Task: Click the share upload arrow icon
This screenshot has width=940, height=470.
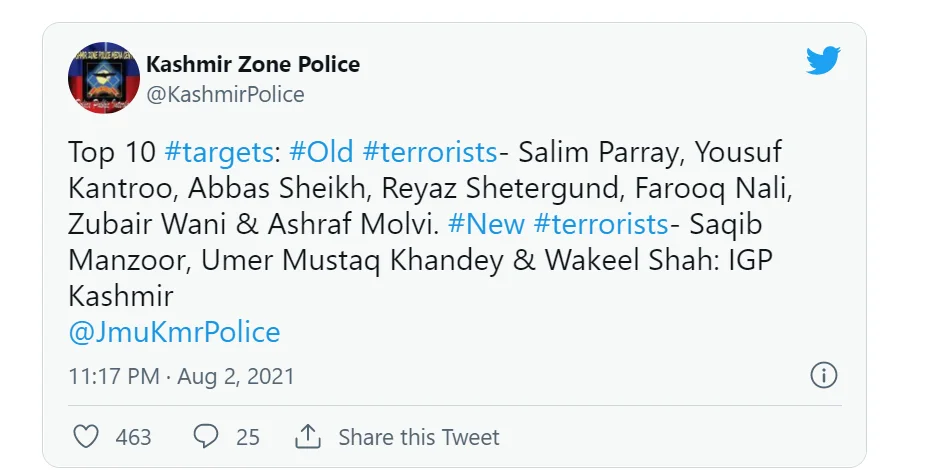Action: tap(308, 436)
